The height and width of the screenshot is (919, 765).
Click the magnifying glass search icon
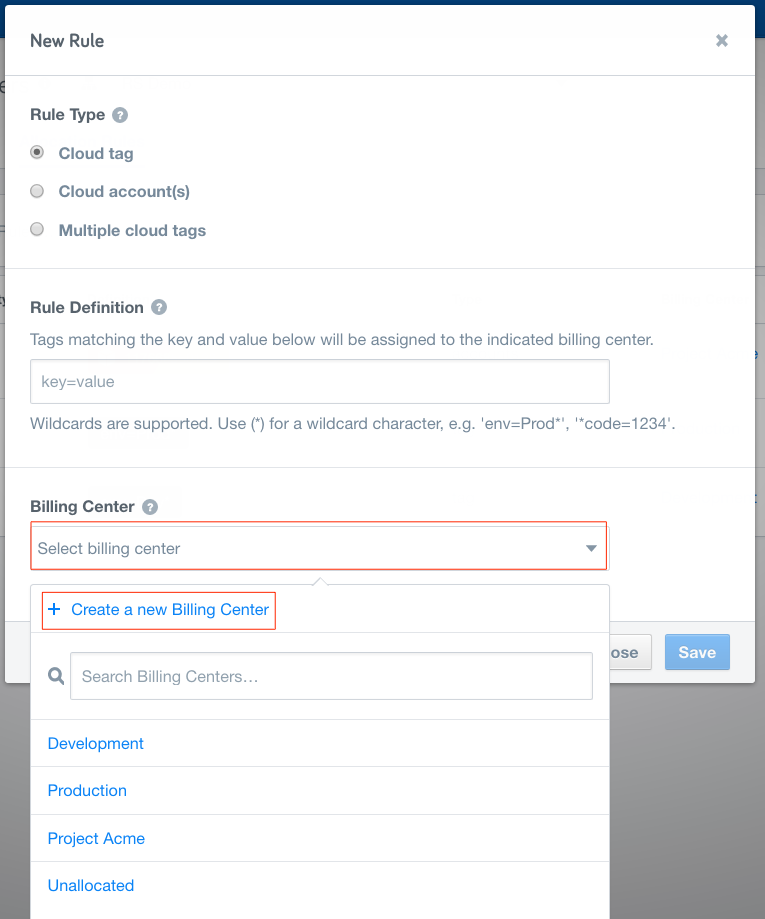tap(56, 676)
